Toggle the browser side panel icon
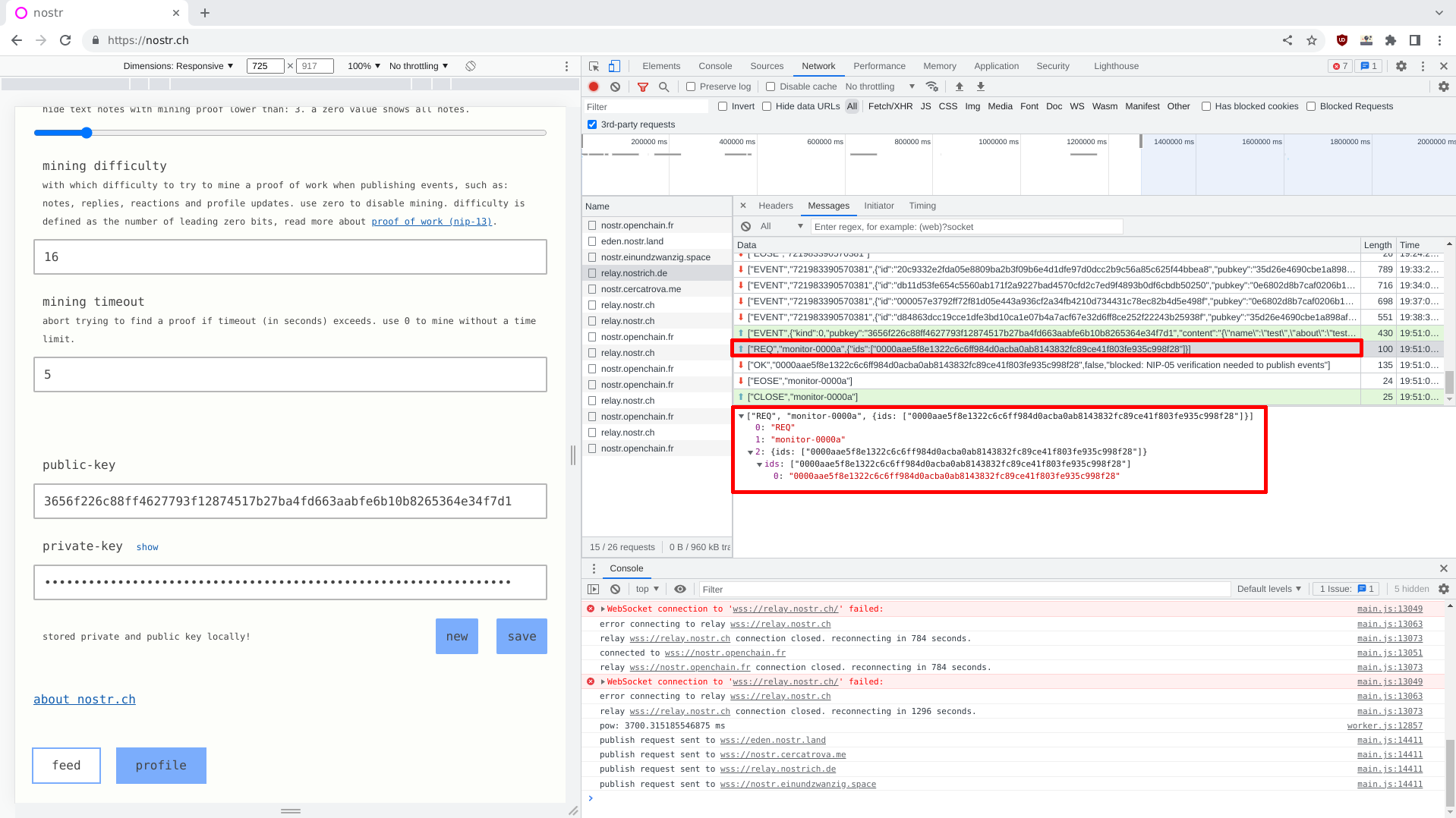The width and height of the screenshot is (1456, 818). (x=1415, y=40)
